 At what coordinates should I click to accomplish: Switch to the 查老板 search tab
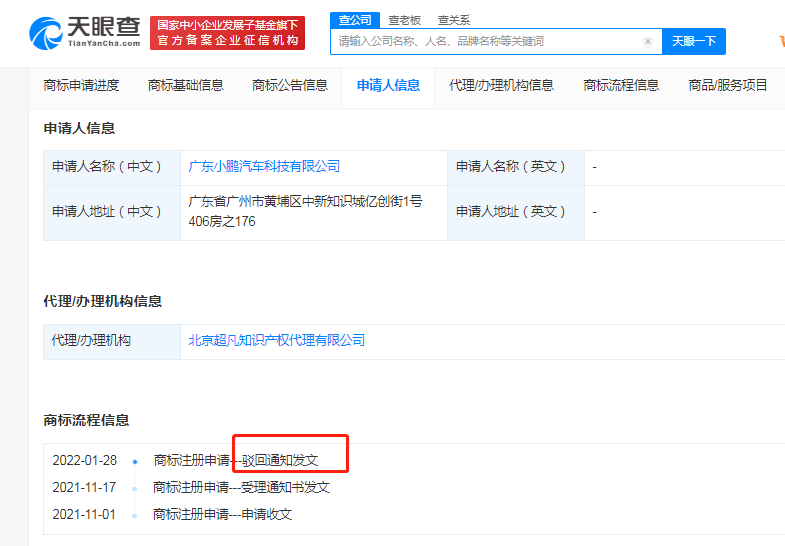tap(404, 20)
